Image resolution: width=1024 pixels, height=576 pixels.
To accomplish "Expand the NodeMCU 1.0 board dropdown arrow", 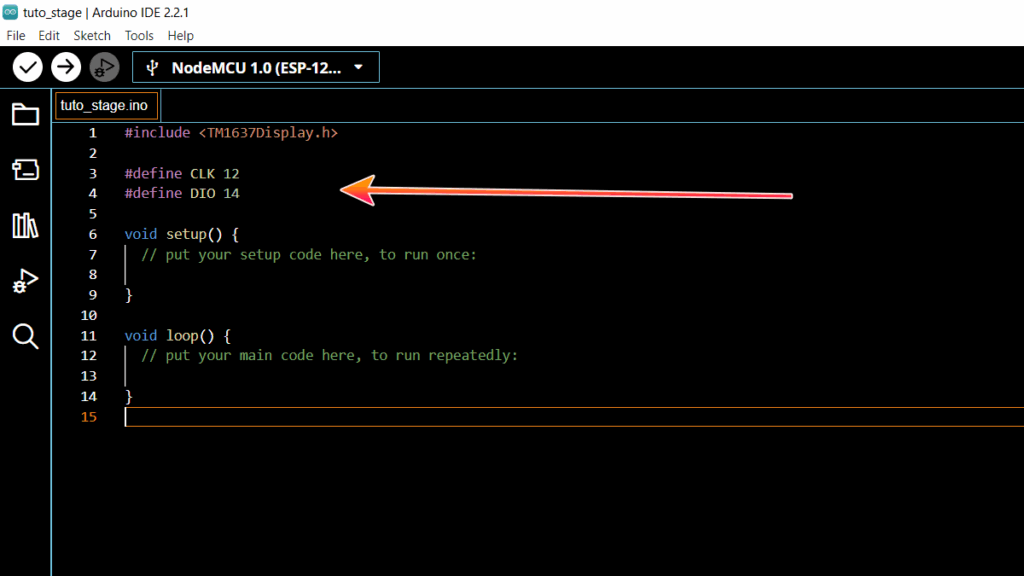I will [x=358, y=67].
